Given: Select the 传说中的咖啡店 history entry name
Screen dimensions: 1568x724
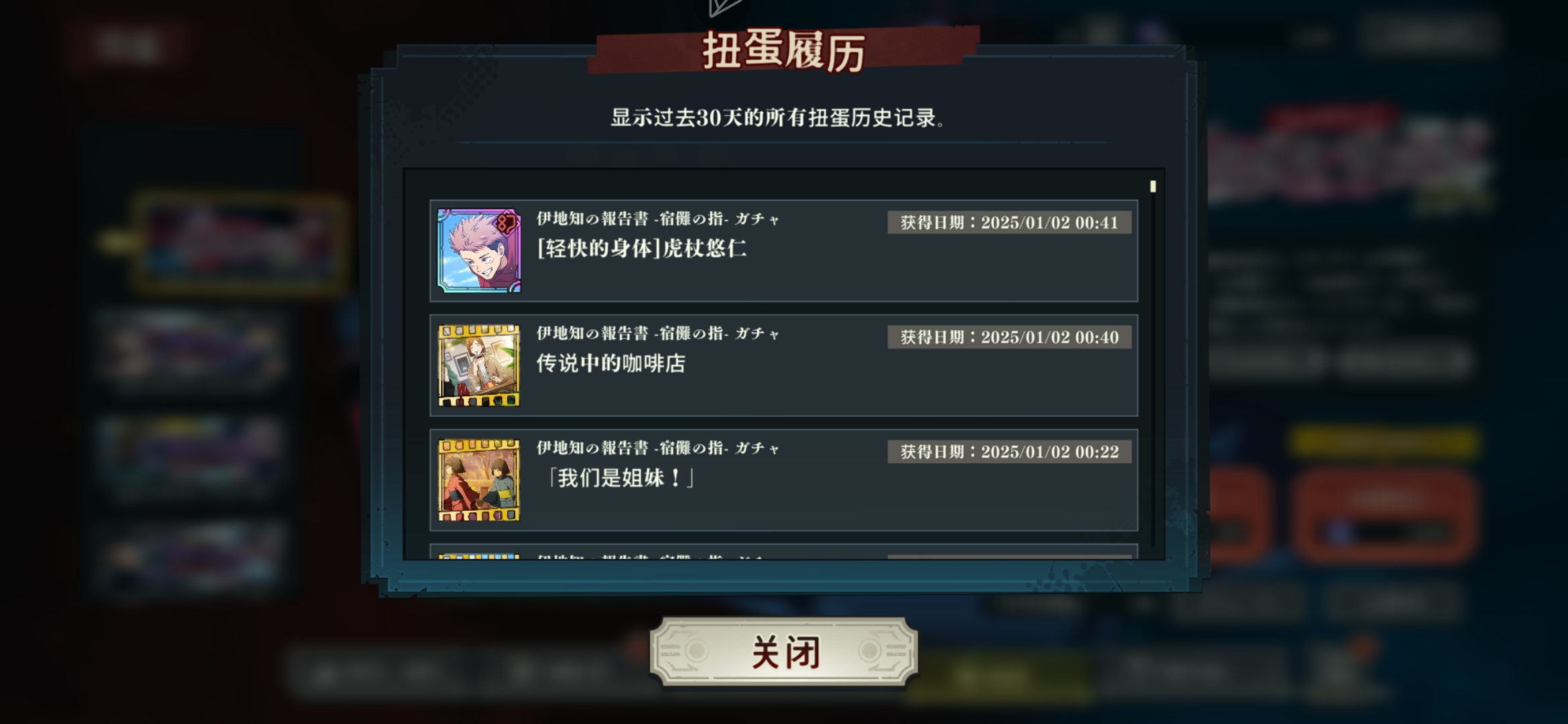Looking at the screenshot, I should coord(610,363).
